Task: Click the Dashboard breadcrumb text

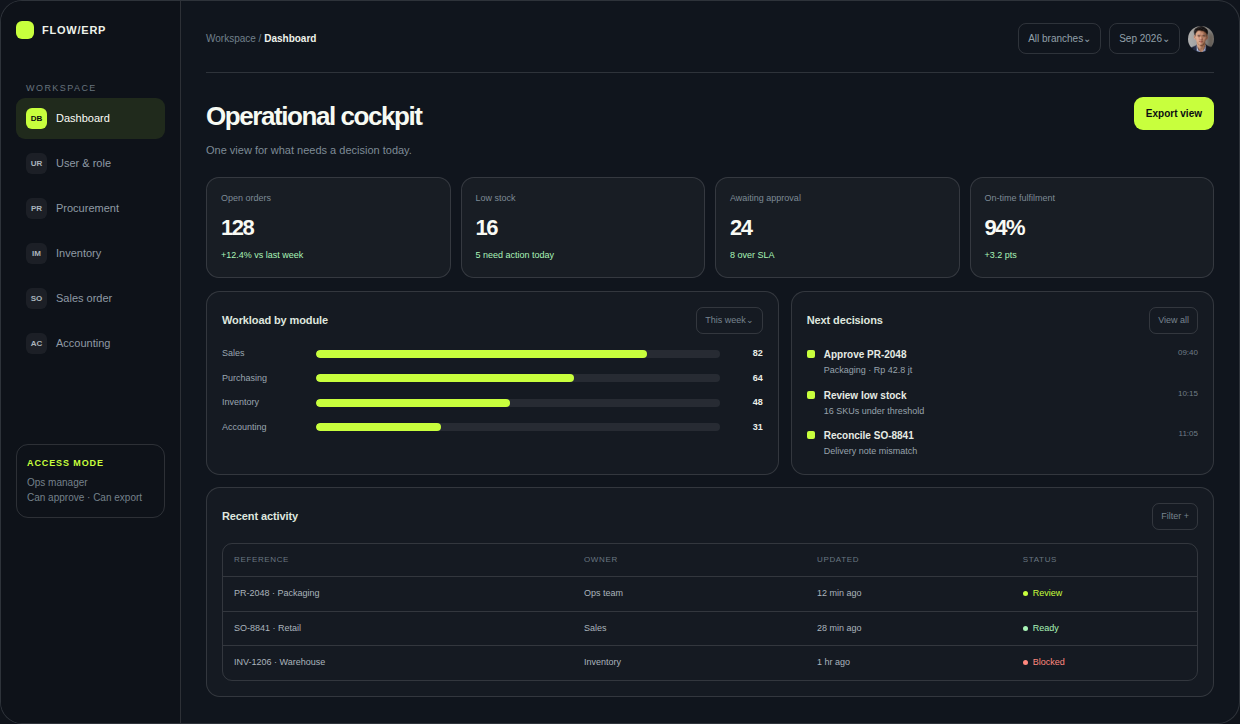Action: [x=290, y=38]
